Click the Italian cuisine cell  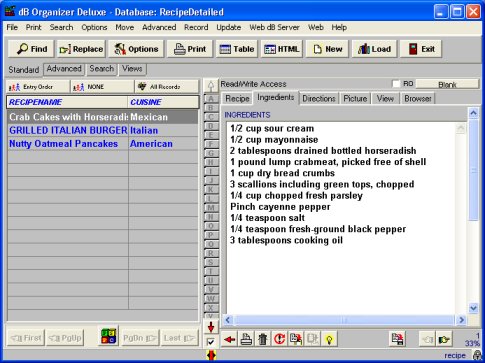coord(163,130)
